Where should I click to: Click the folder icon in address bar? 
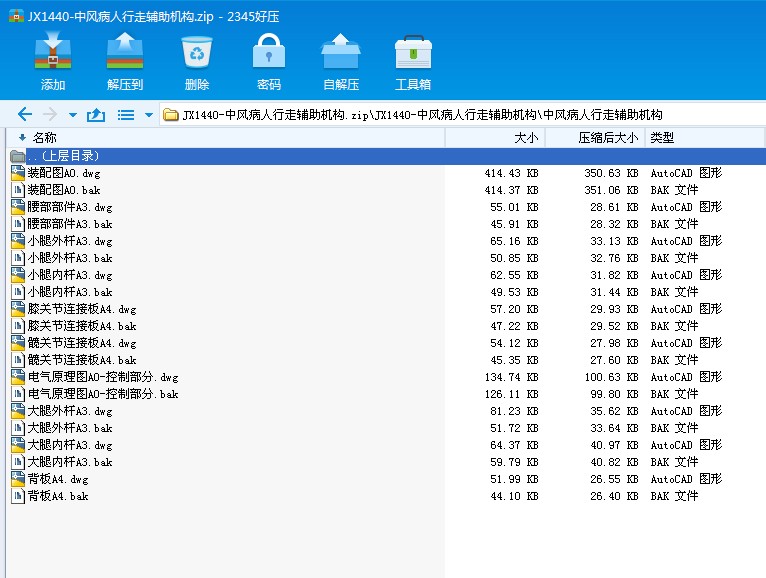(170, 115)
